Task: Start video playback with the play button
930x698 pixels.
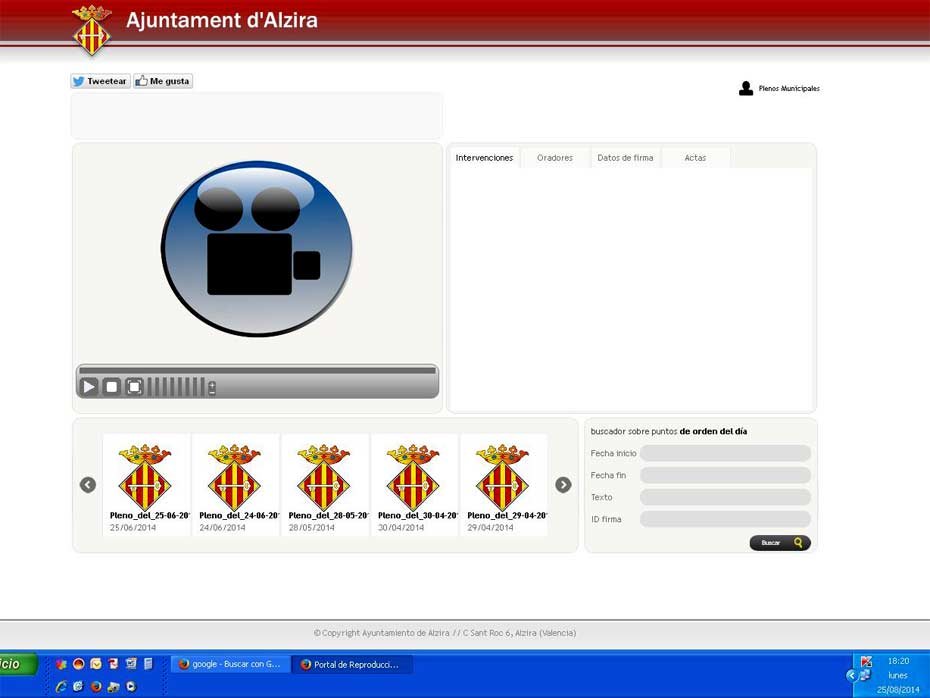Action: pyautogui.click(x=89, y=387)
